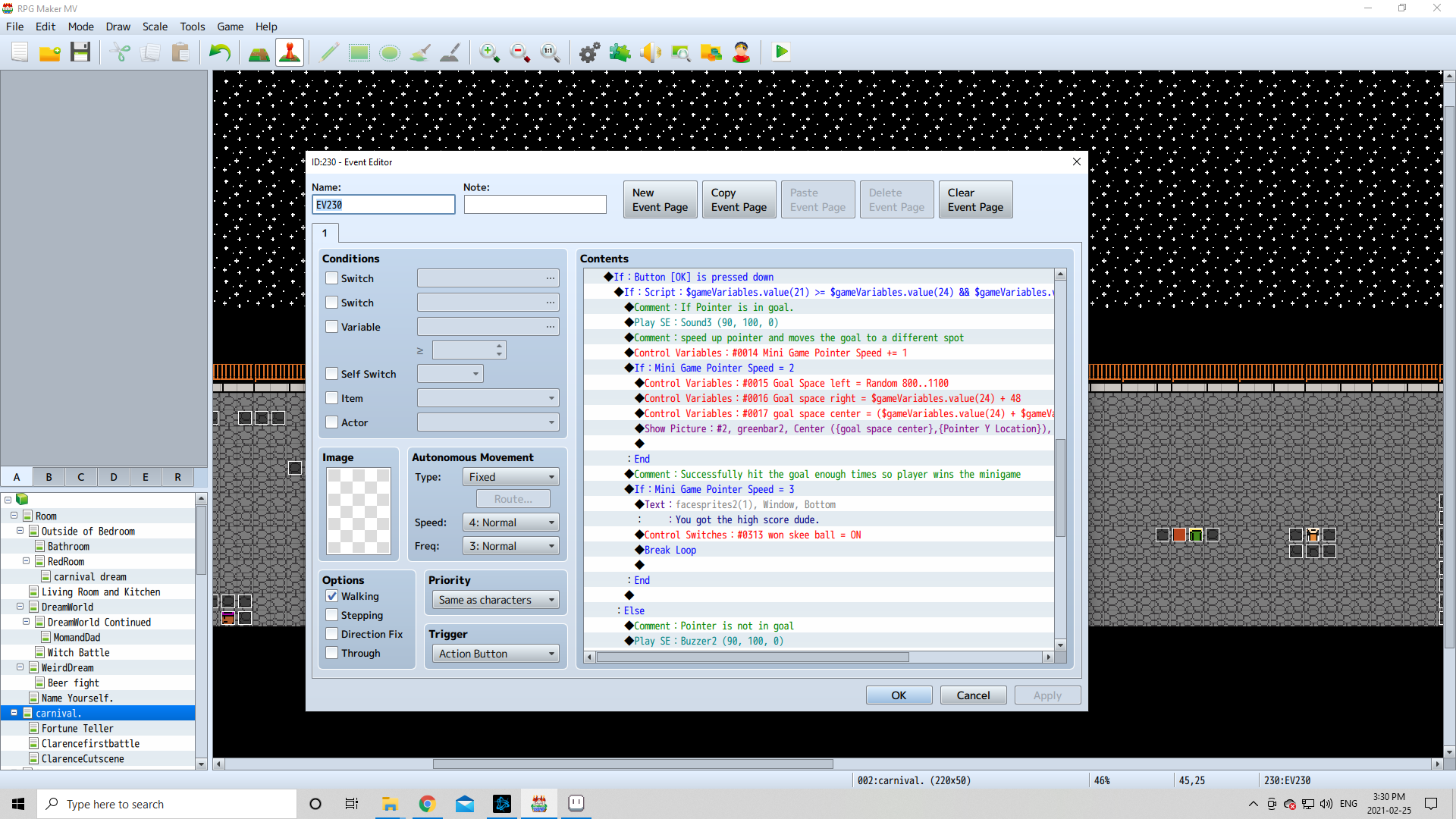The width and height of the screenshot is (1456, 819).
Task: Open the Sound Test speaker icon
Action: click(651, 52)
